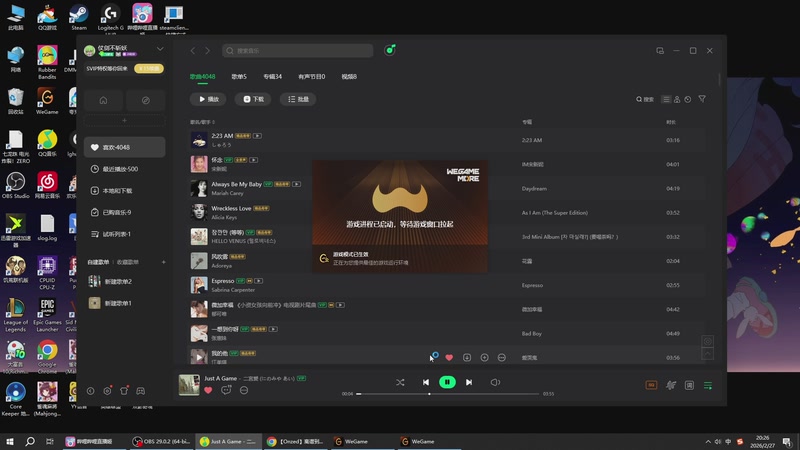Go forward with the right arrow

point(208,51)
